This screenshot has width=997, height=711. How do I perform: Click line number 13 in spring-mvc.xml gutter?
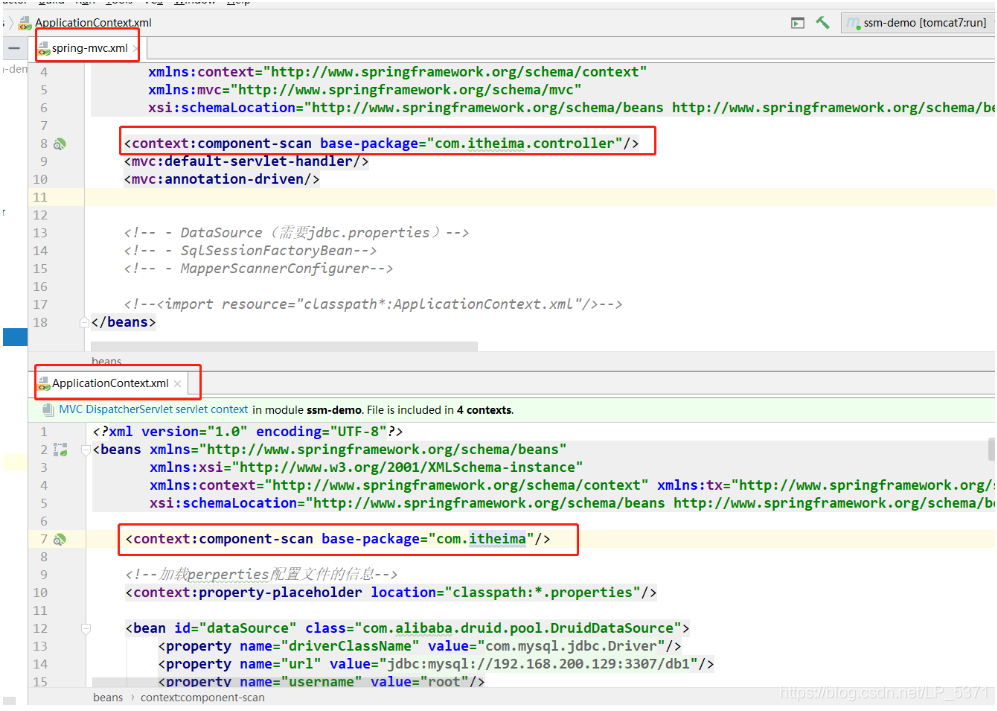click(40, 233)
